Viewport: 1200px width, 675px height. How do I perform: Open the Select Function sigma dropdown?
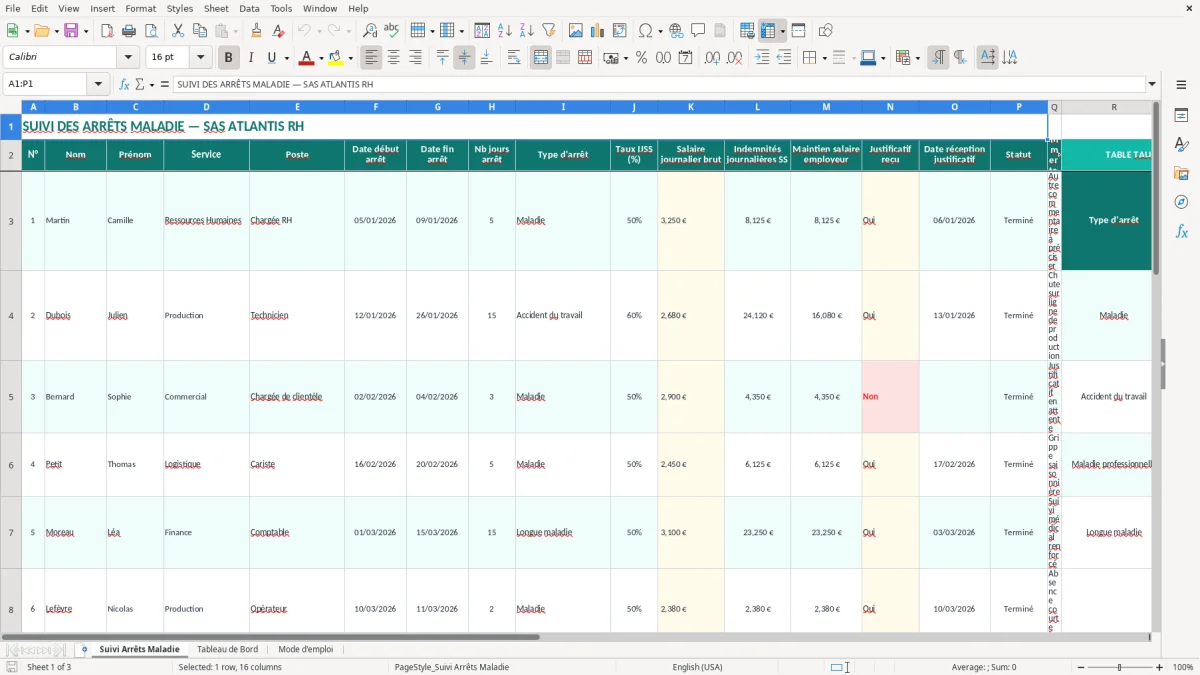[x=151, y=85]
